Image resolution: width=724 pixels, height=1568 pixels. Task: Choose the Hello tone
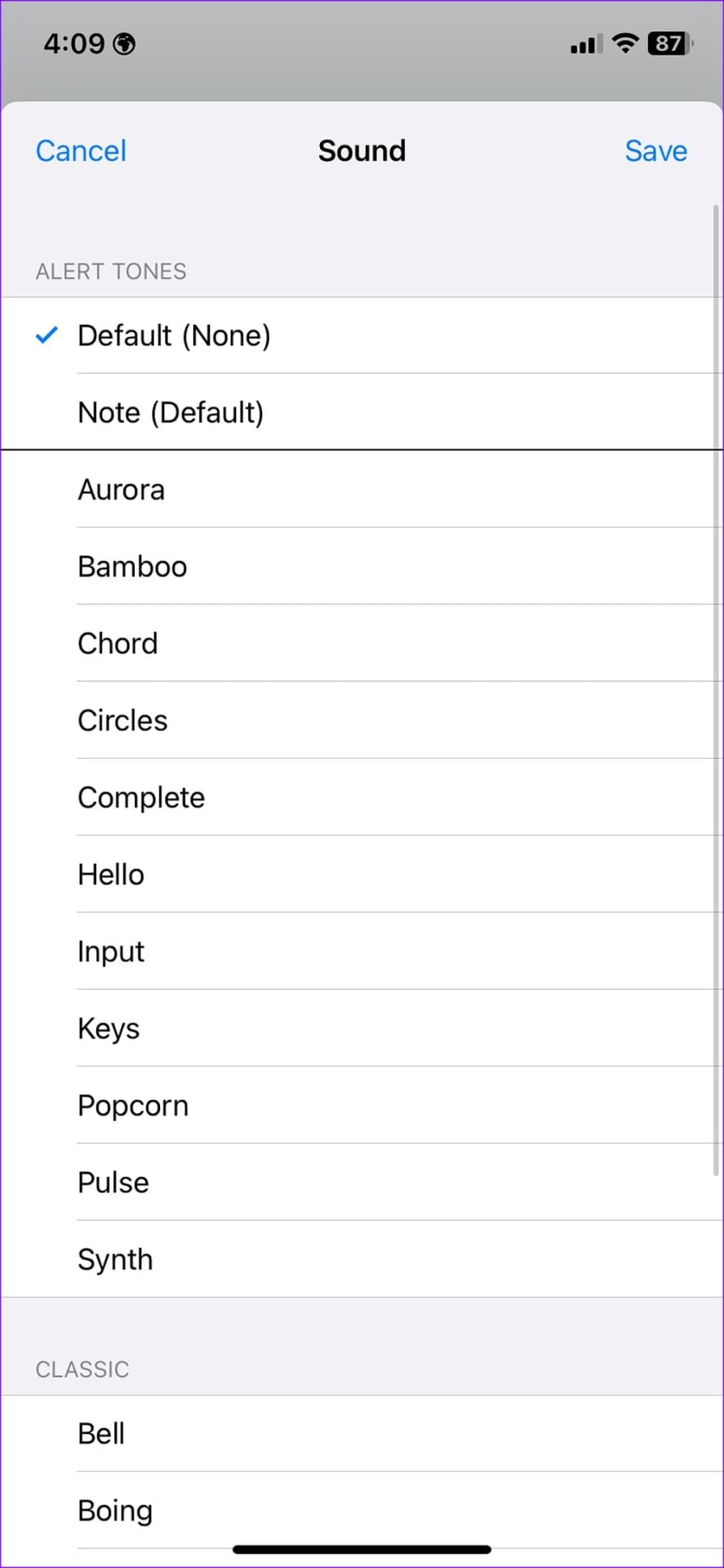362,874
